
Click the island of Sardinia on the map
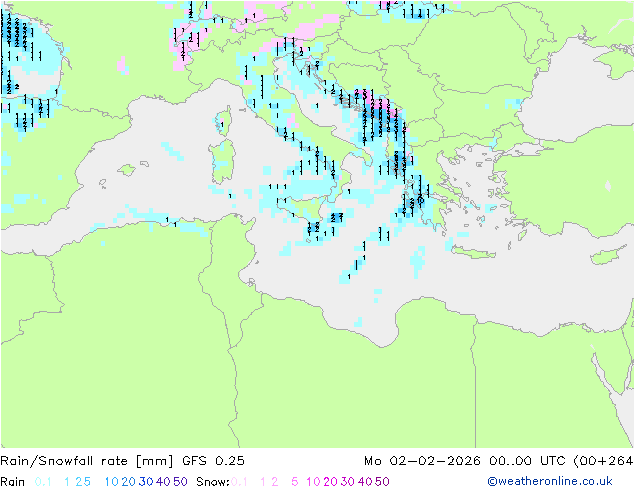(x=222, y=161)
